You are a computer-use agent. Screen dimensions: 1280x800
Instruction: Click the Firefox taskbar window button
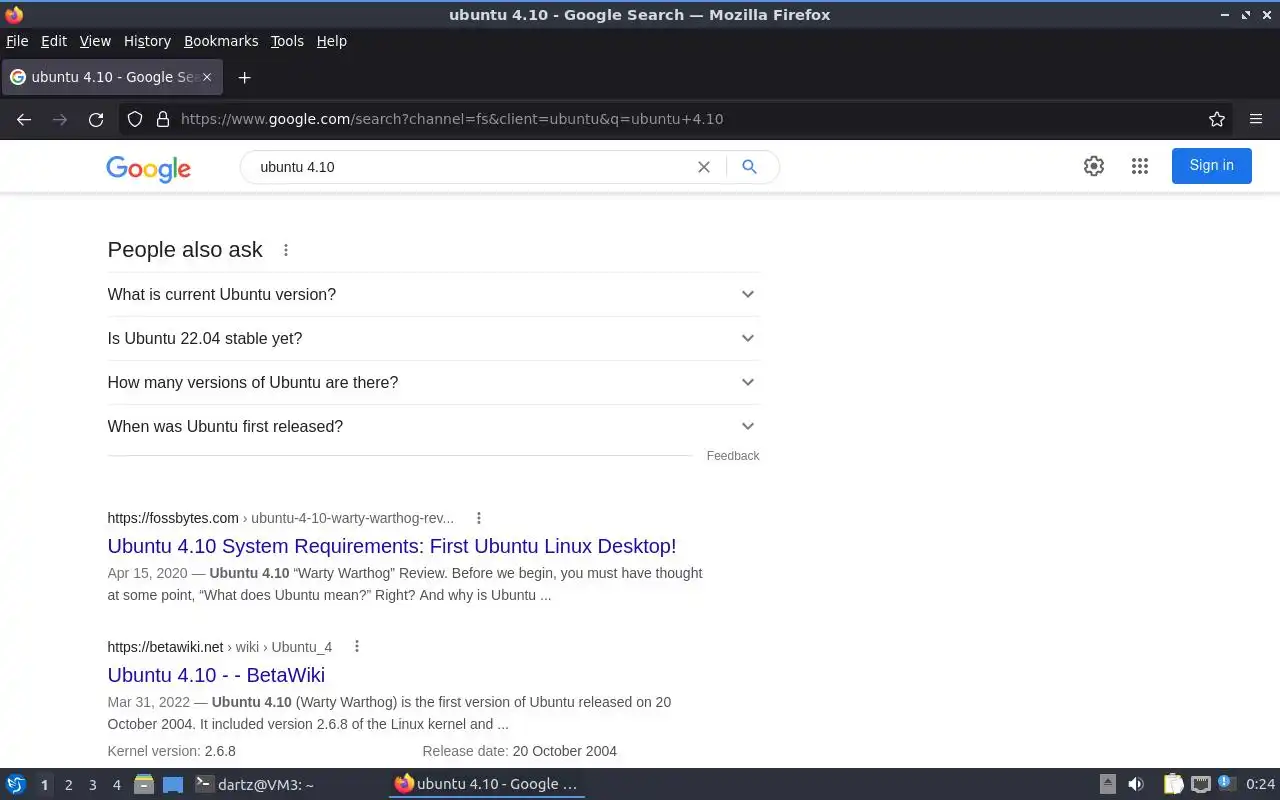click(x=486, y=784)
